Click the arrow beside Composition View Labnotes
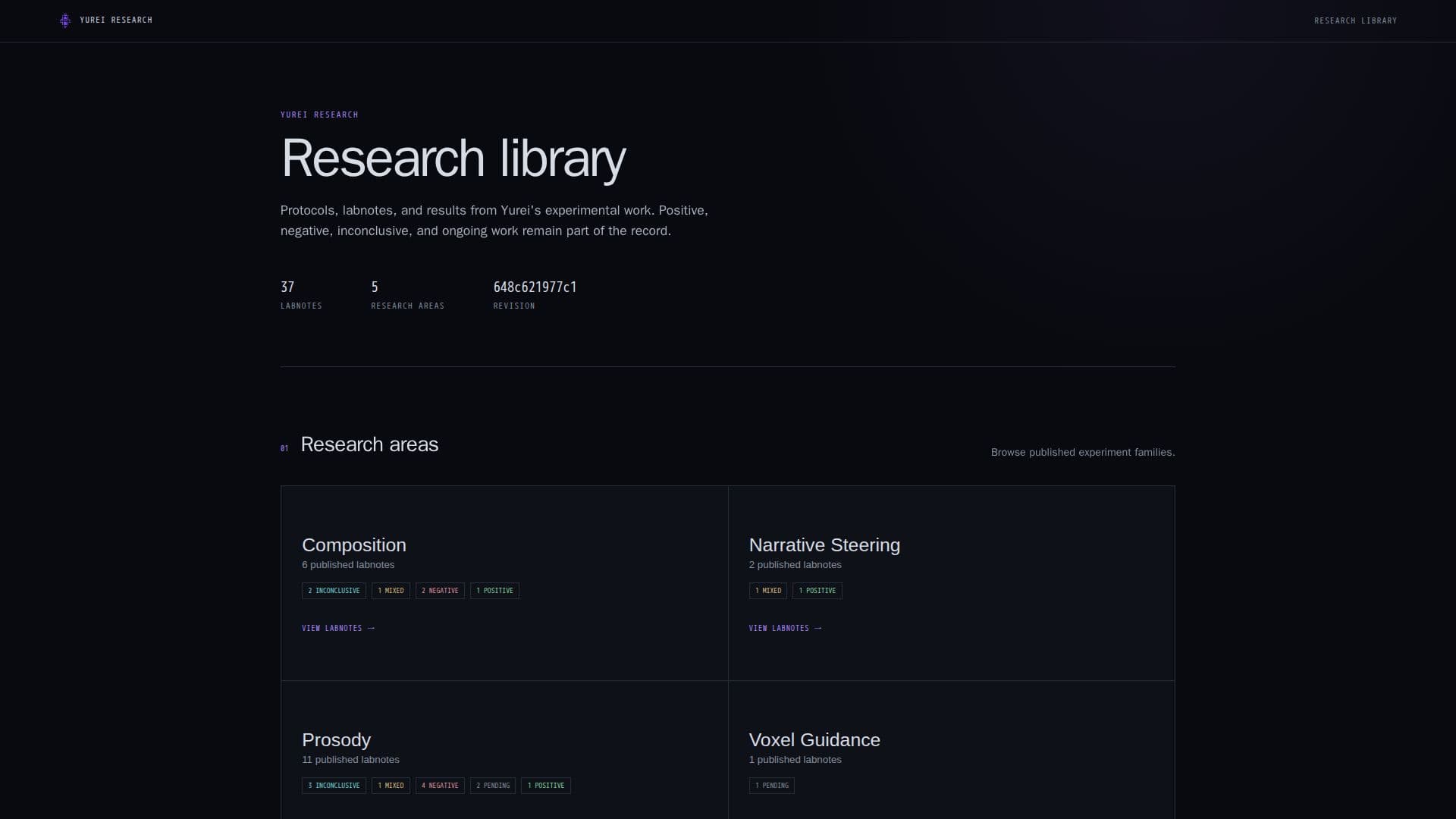Screen dimensions: 1456x819 (372, 628)
